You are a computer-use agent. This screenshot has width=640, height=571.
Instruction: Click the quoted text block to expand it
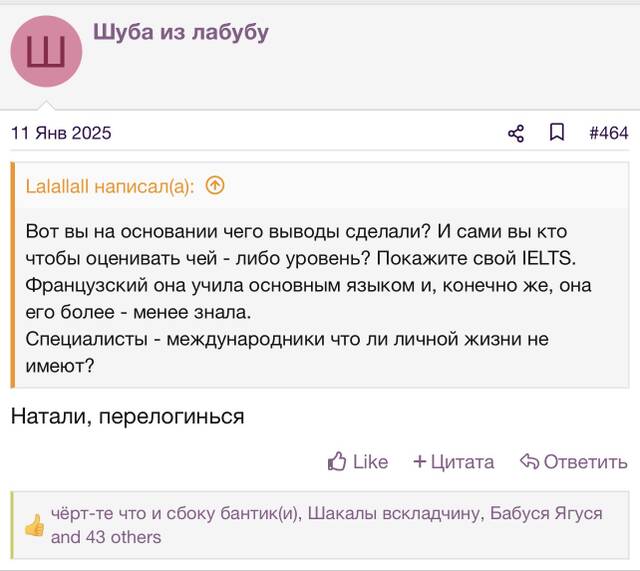(320, 298)
